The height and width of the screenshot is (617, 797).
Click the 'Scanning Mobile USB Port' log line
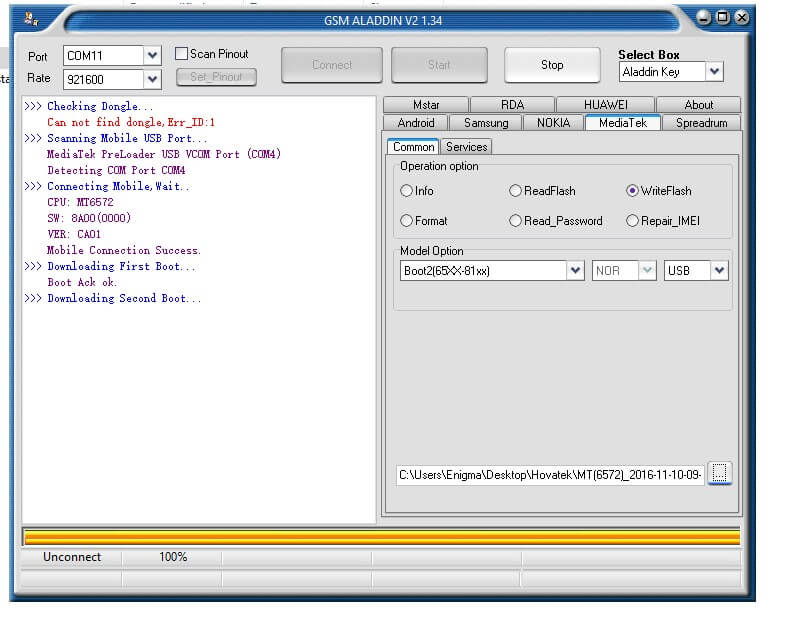115,138
